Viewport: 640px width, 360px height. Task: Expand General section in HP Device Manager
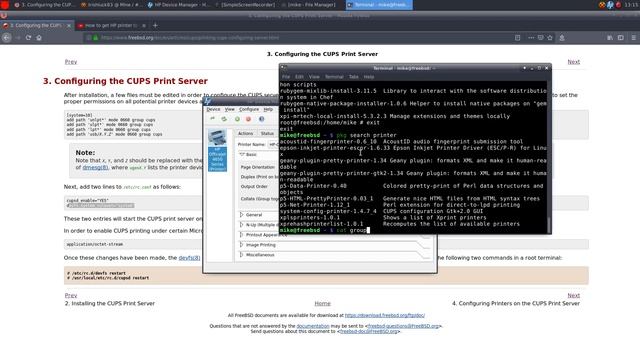point(242,215)
